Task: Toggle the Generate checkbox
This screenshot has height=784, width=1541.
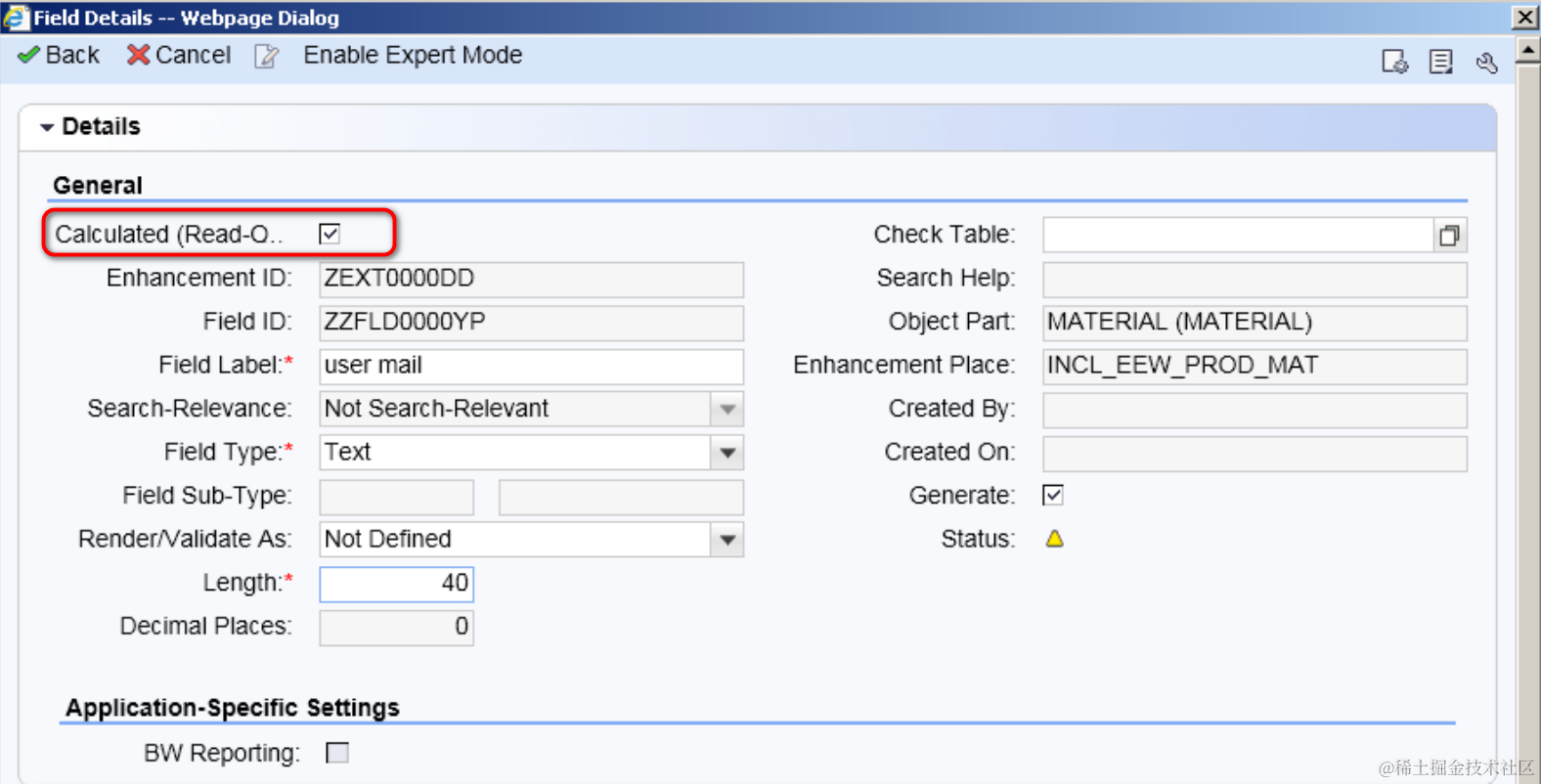Action: [x=1053, y=495]
